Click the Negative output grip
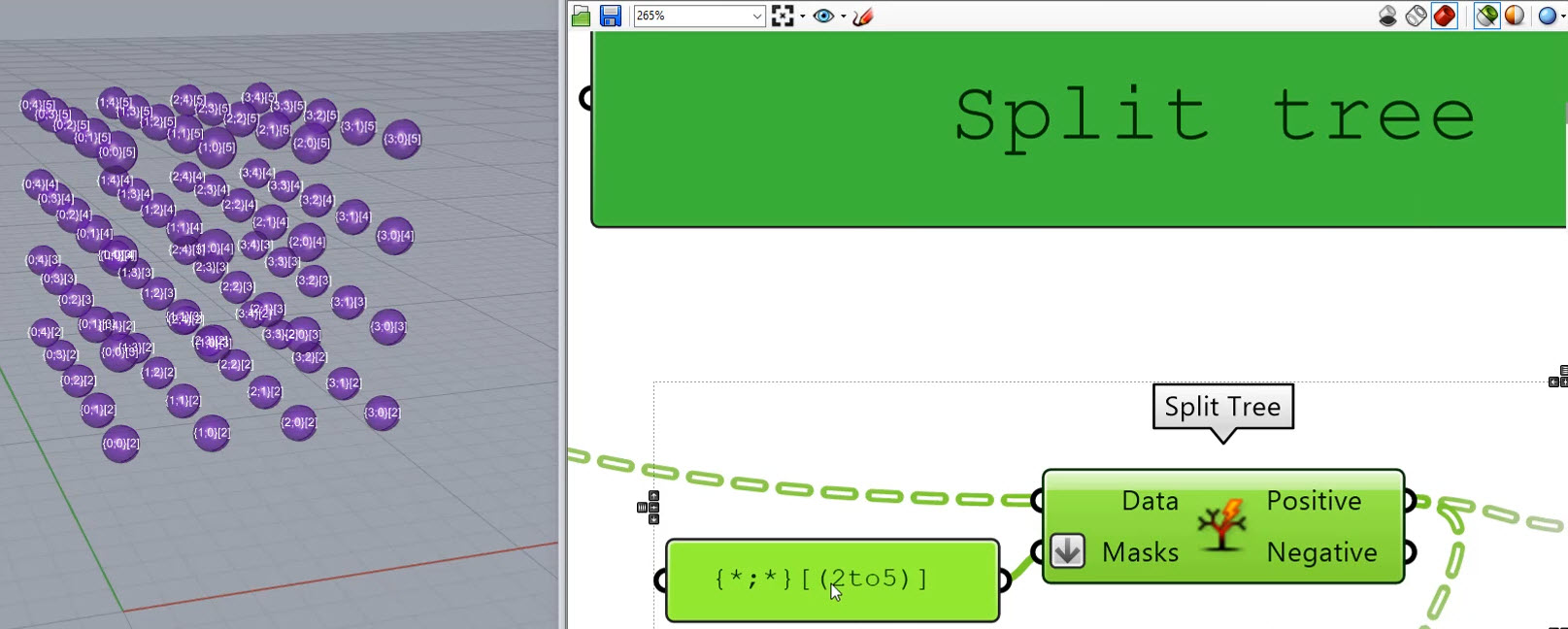The width and height of the screenshot is (1568, 629). click(1410, 552)
